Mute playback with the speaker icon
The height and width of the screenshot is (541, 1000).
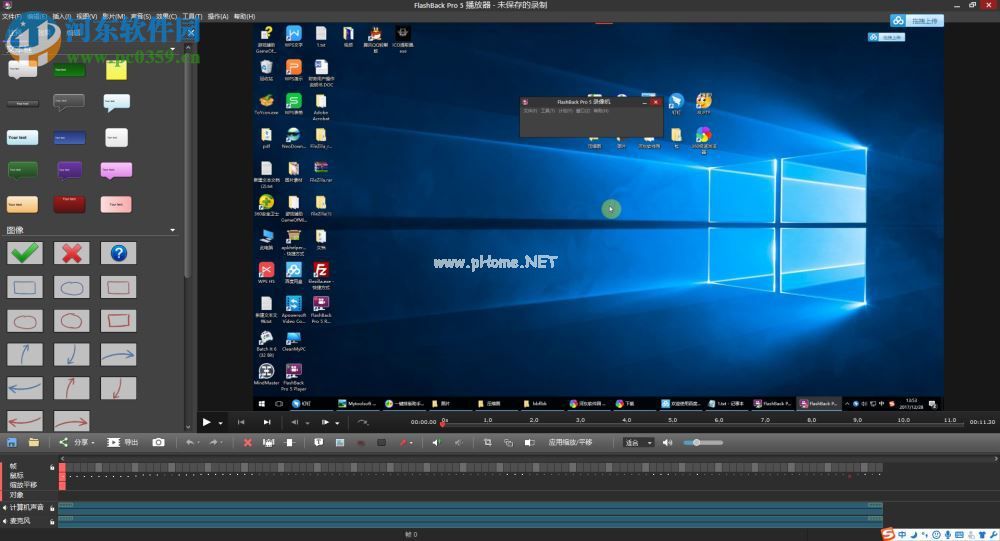click(x=667, y=442)
